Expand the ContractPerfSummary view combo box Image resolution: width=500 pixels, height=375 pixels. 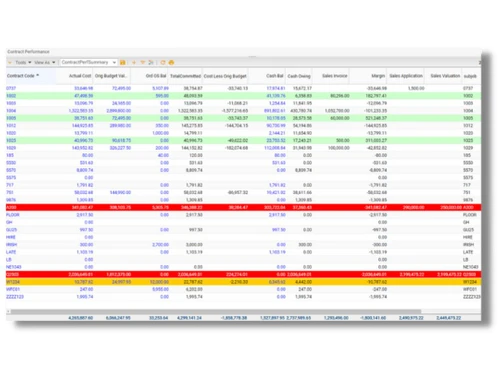(x=114, y=62)
